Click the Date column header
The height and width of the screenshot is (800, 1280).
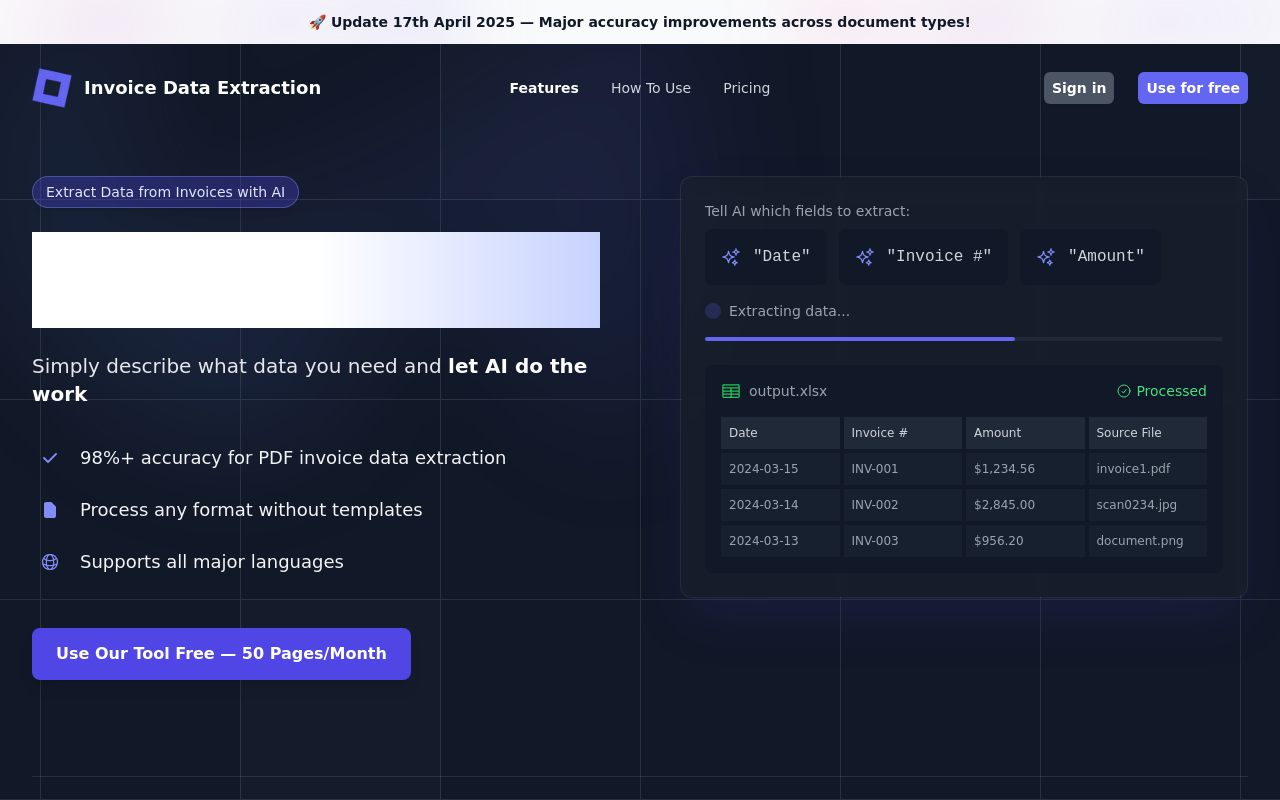[780, 433]
